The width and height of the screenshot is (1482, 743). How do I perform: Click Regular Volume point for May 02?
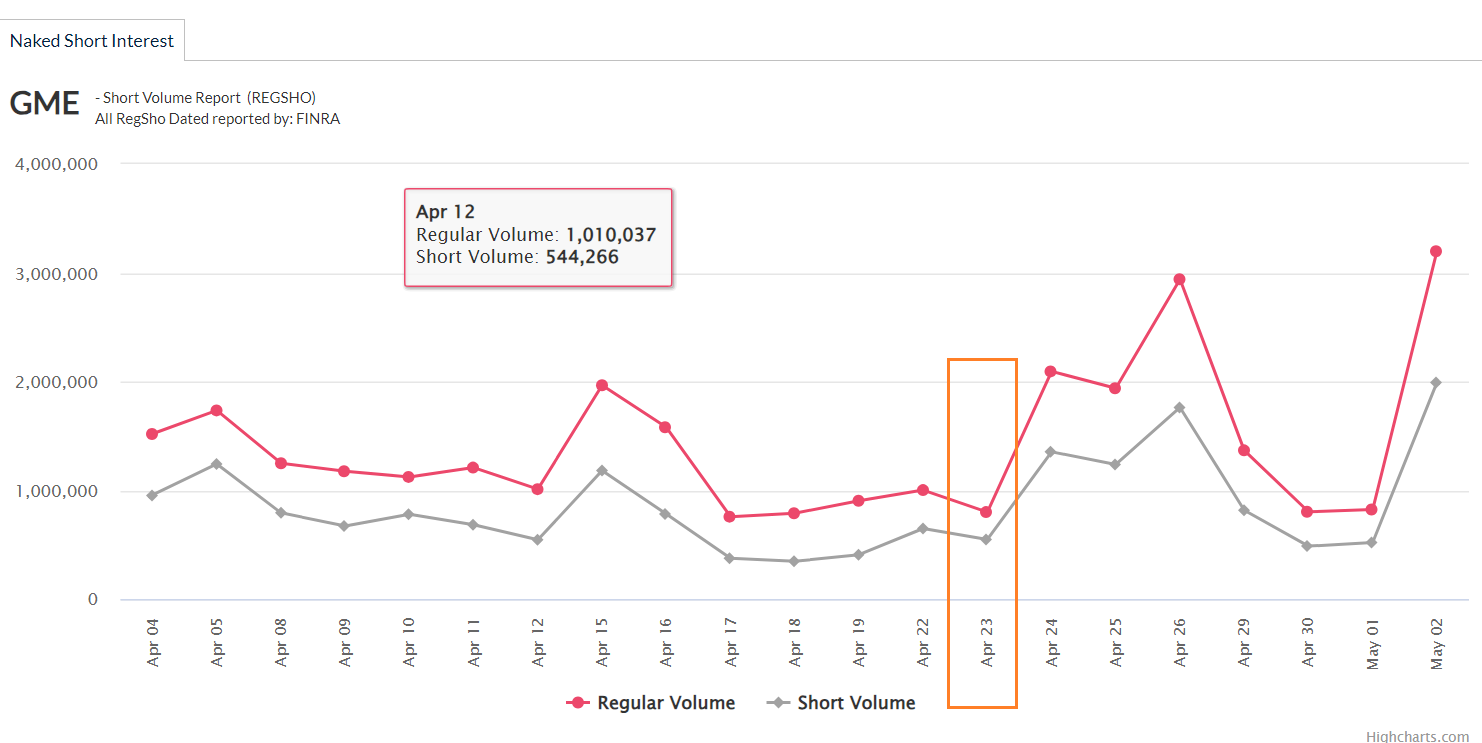pos(1436,251)
